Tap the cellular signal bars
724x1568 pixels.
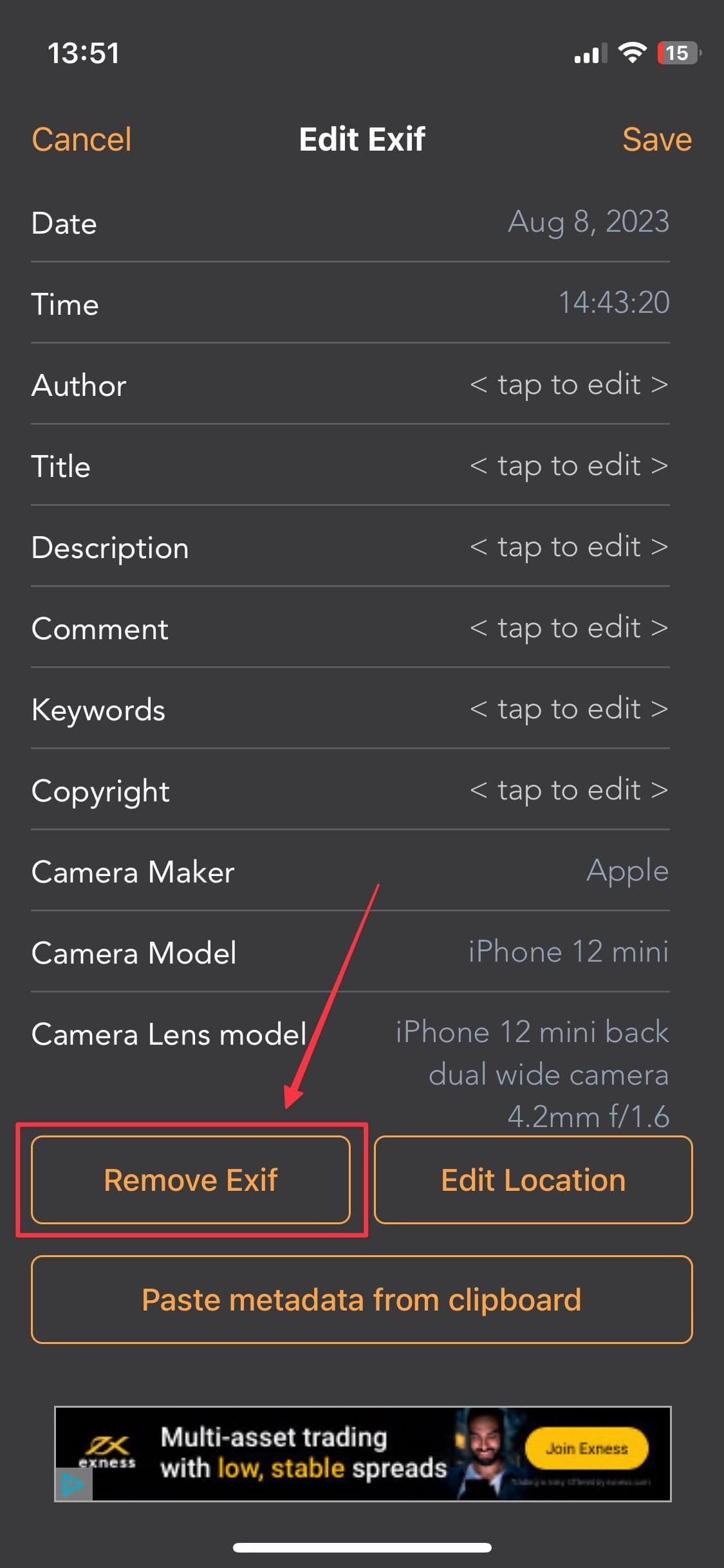(589, 54)
